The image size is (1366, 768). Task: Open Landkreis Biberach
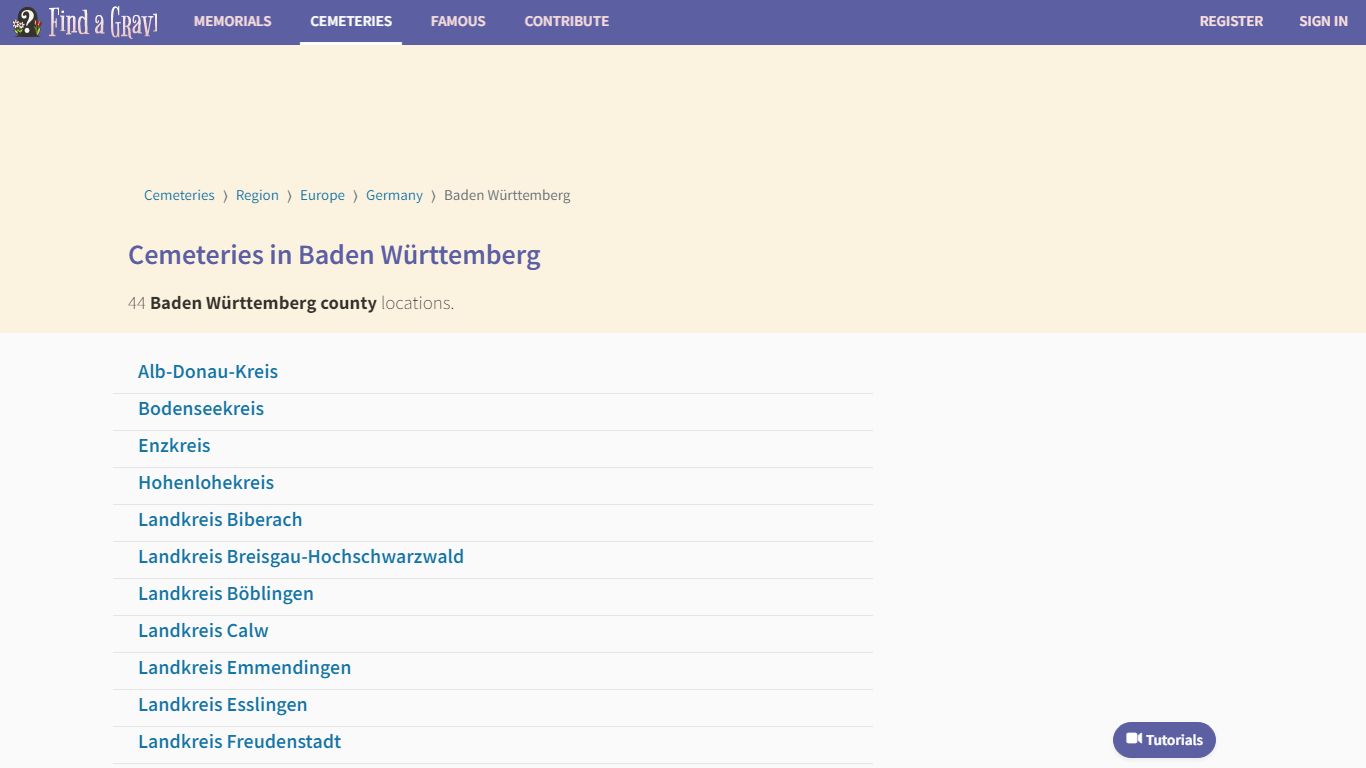[220, 519]
